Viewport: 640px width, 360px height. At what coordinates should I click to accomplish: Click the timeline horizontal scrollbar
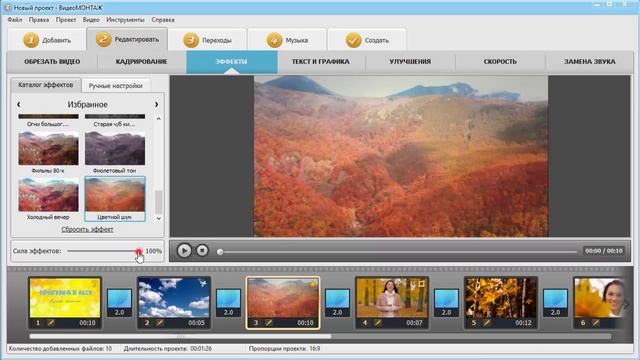pos(180,336)
